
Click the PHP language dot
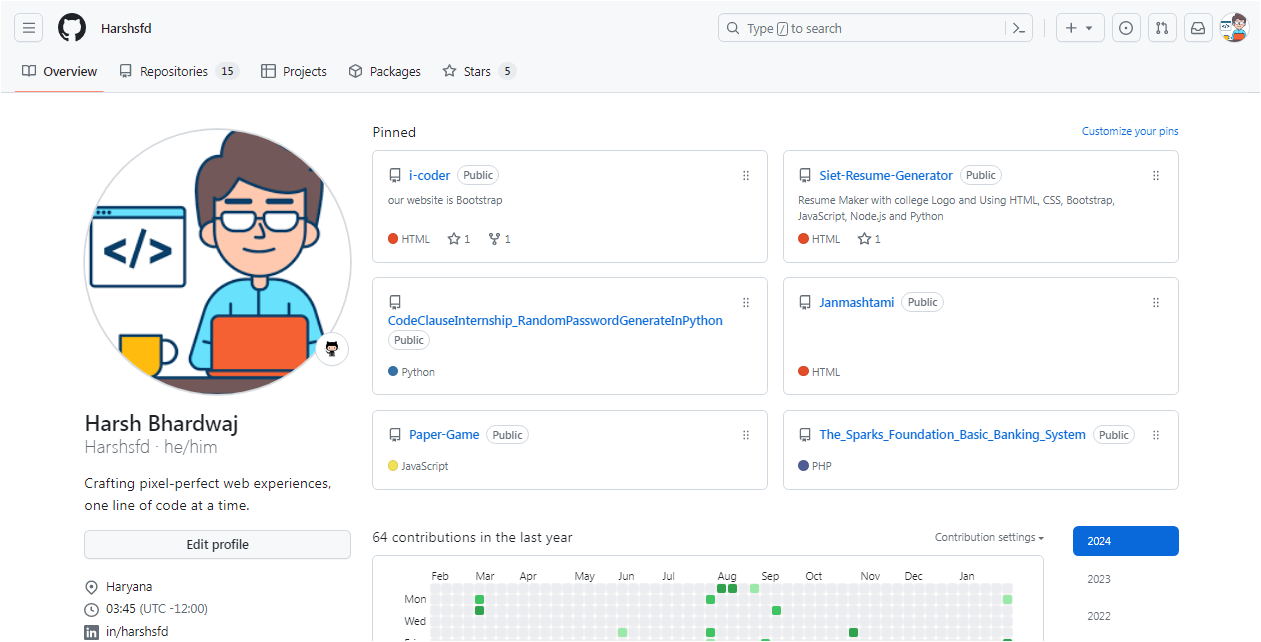(804, 466)
